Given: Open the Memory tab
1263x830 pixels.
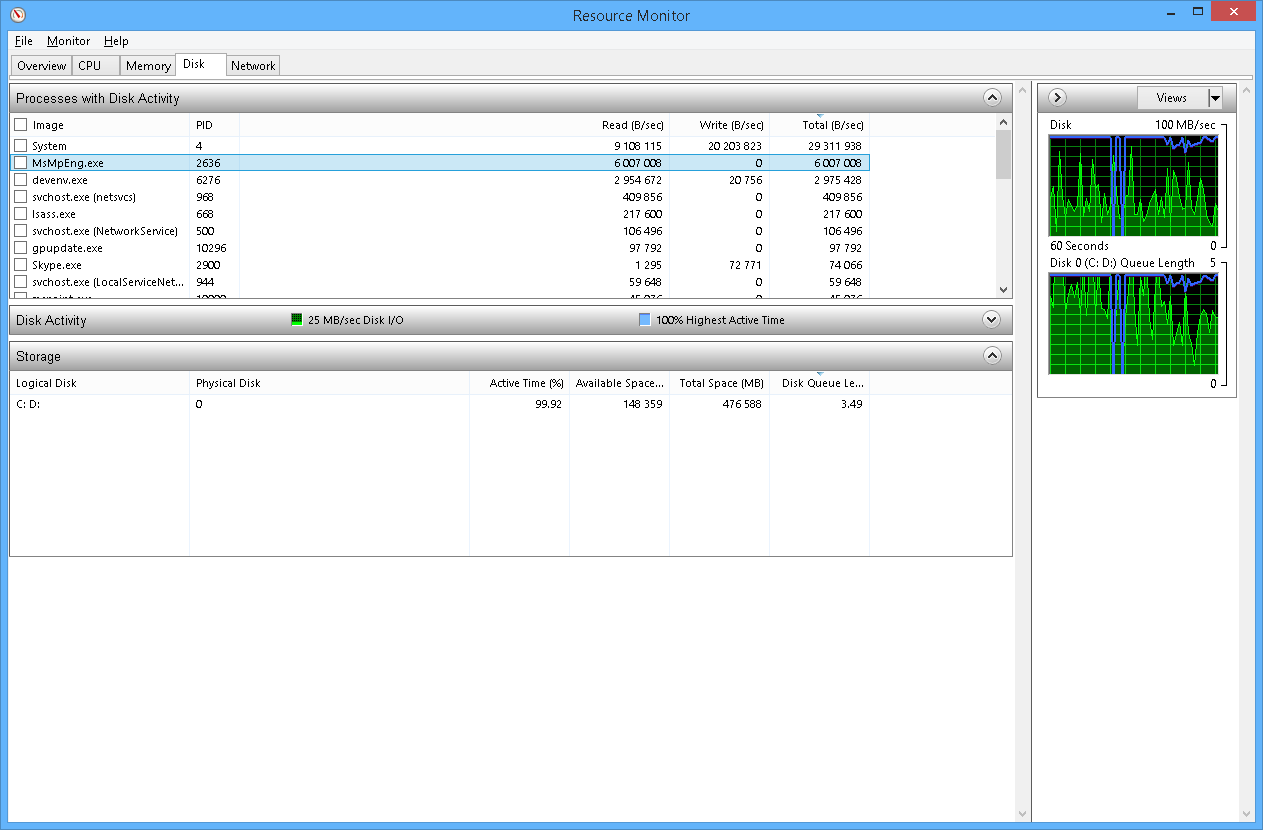Looking at the screenshot, I should (148, 66).
